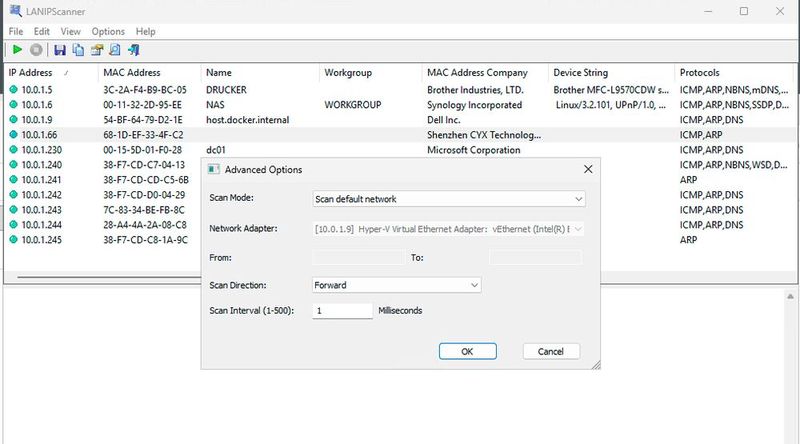800x444 pixels.
Task: Select the dc01 name cell
Action: point(215,150)
